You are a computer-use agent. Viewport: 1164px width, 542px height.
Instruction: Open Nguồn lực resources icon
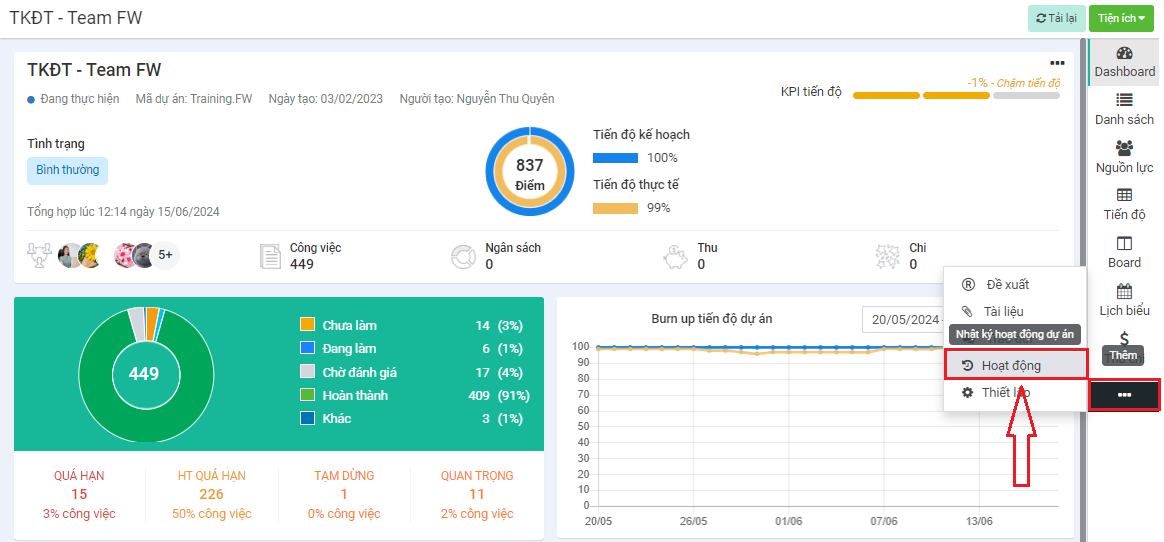pos(1124,157)
